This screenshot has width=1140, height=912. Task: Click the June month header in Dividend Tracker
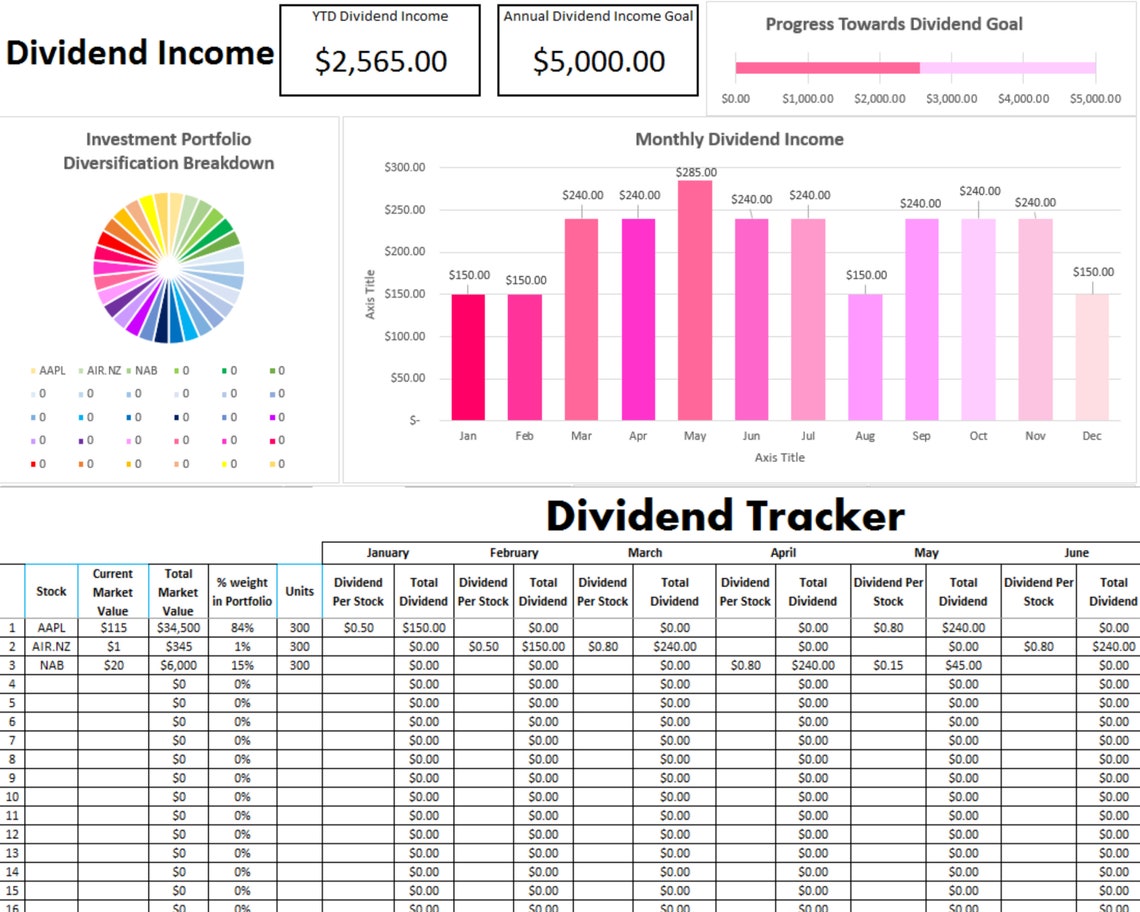click(1079, 551)
